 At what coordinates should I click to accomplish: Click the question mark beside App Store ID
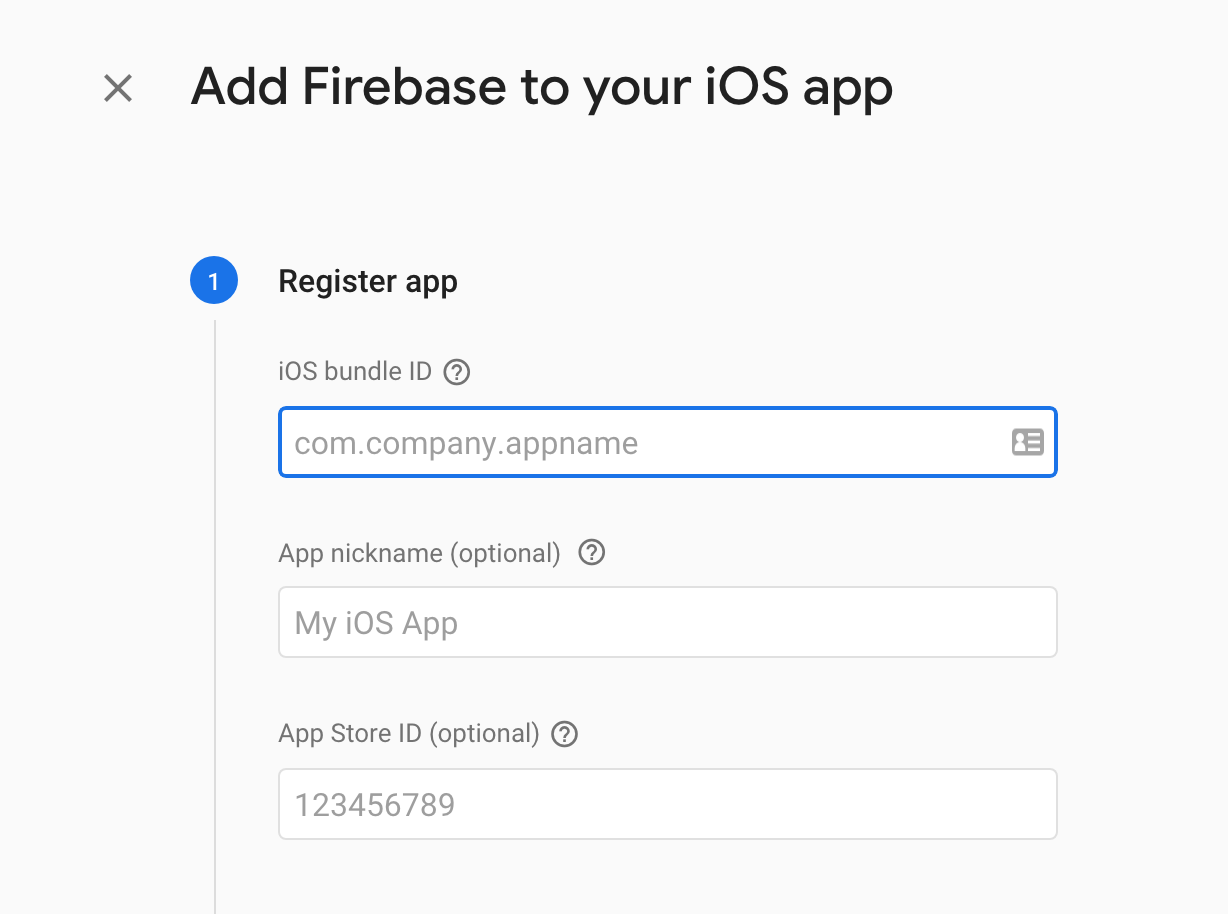pyautogui.click(x=563, y=733)
